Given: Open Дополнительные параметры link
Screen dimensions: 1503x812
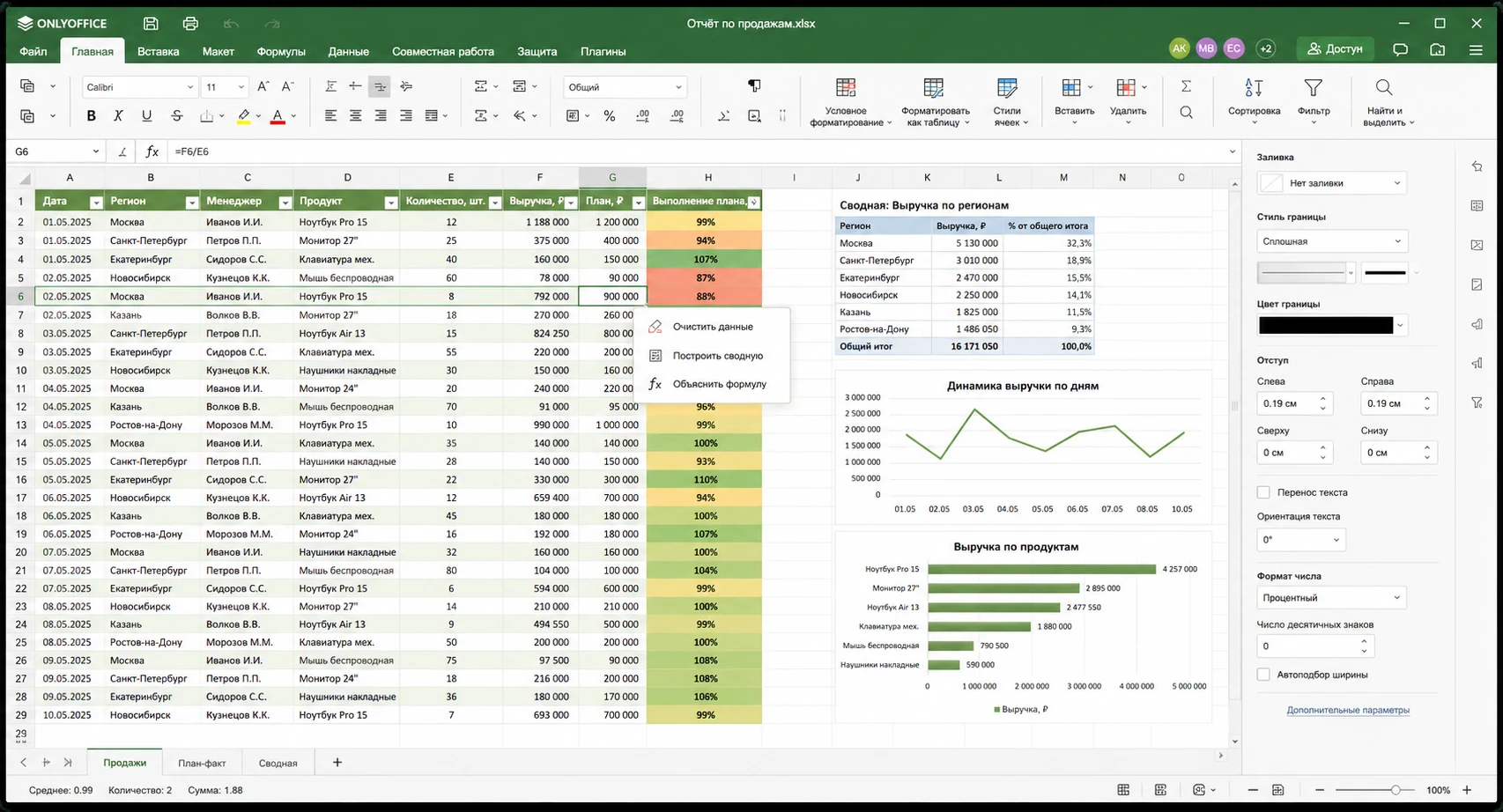Looking at the screenshot, I should (x=1348, y=710).
